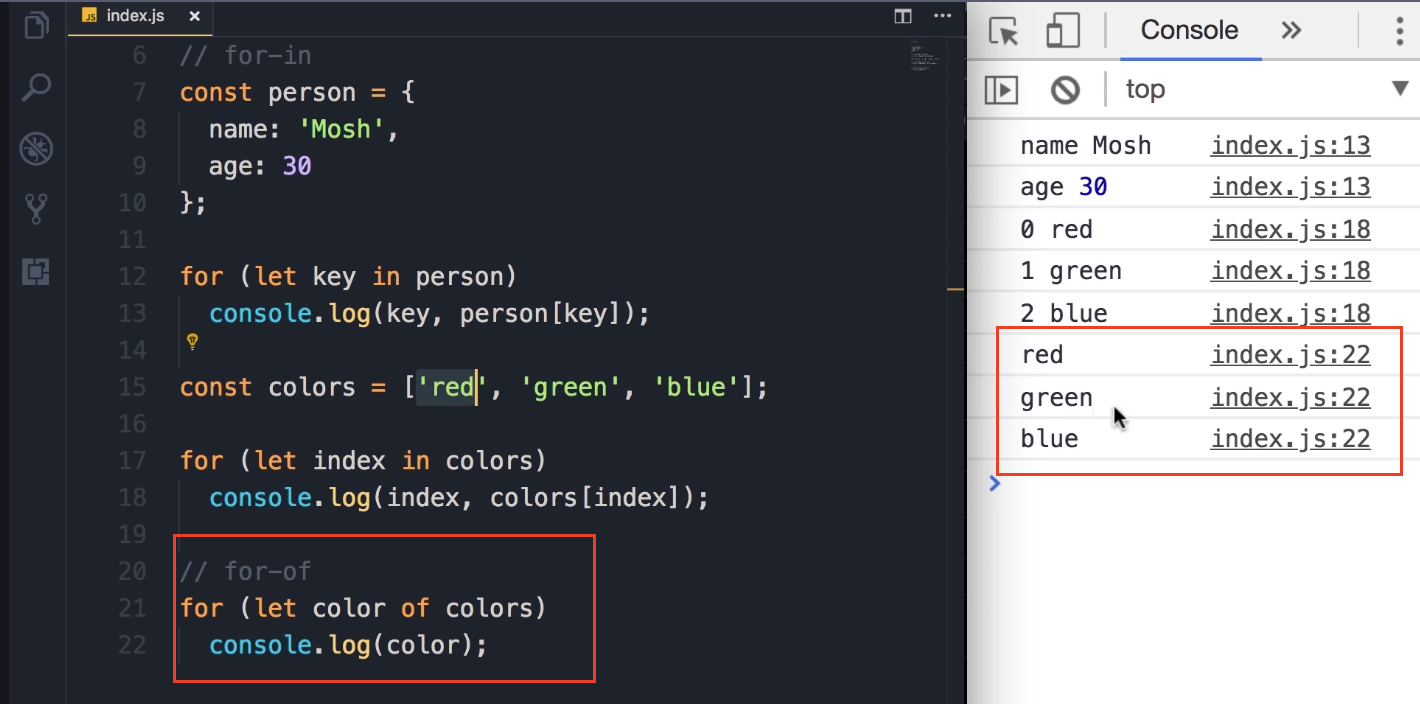The width and height of the screenshot is (1420, 704).
Task: Show more DevTools tabs chevron
Action: point(1291,31)
